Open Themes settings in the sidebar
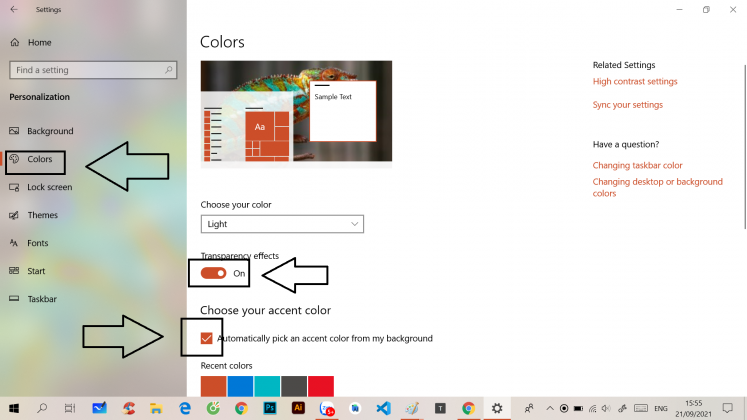The image size is (747, 420). tap(42, 215)
